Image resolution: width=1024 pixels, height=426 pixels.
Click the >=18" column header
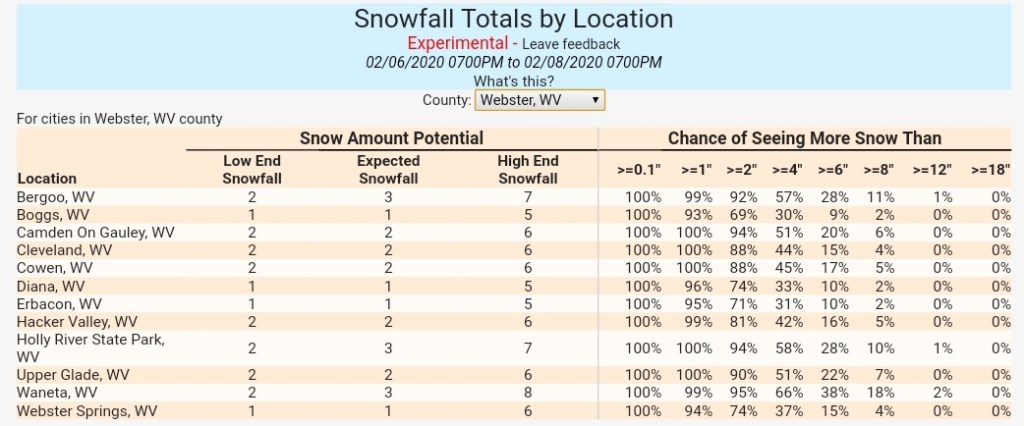(x=990, y=170)
